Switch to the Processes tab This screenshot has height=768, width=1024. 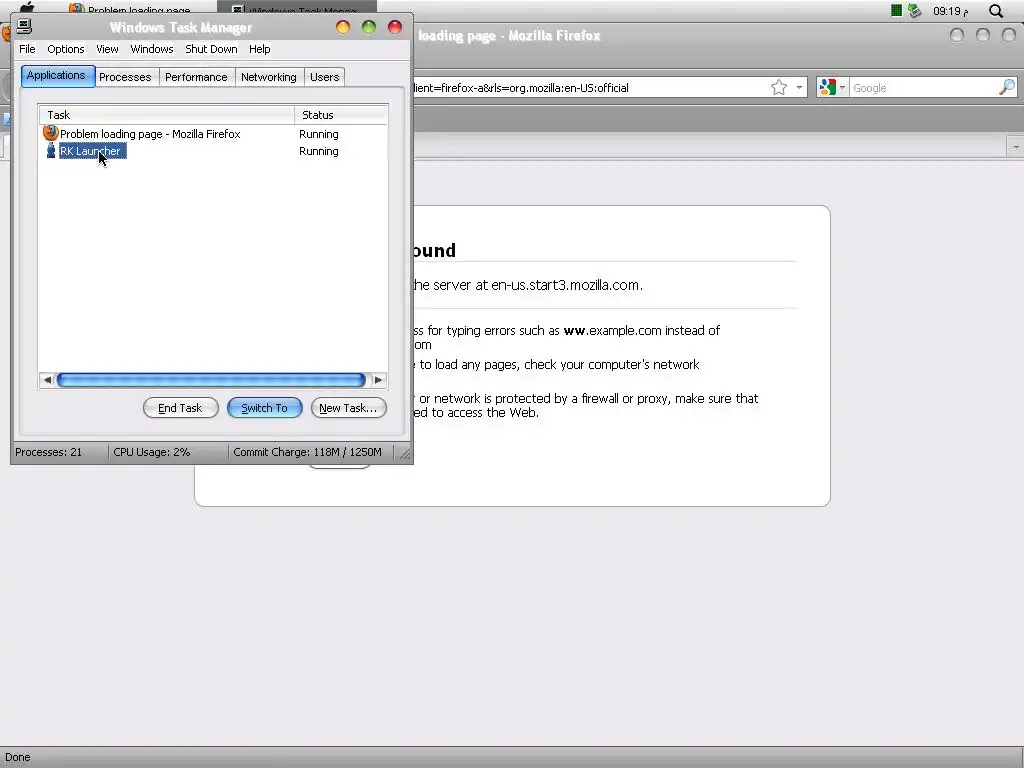pyautogui.click(x=125, y=77)
